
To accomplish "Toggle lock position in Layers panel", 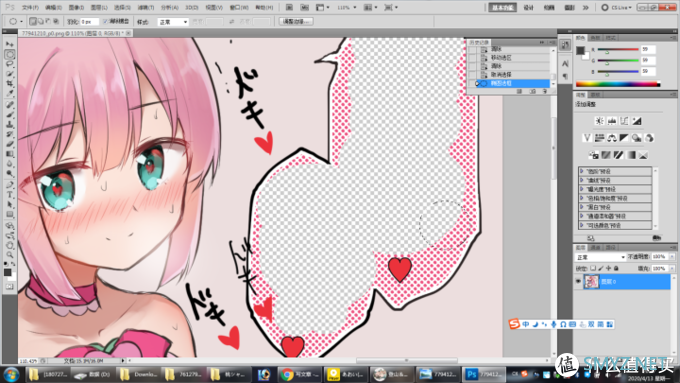I will (608, 268).
